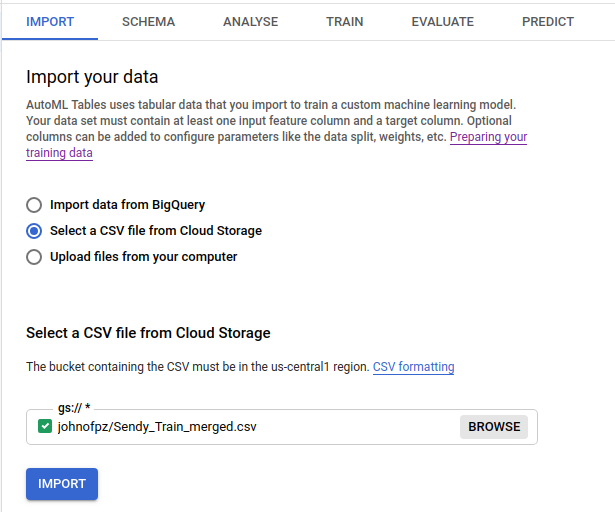615x512 pixels.
Task: Open the SCHEMA tab
Action: [148, 21]
